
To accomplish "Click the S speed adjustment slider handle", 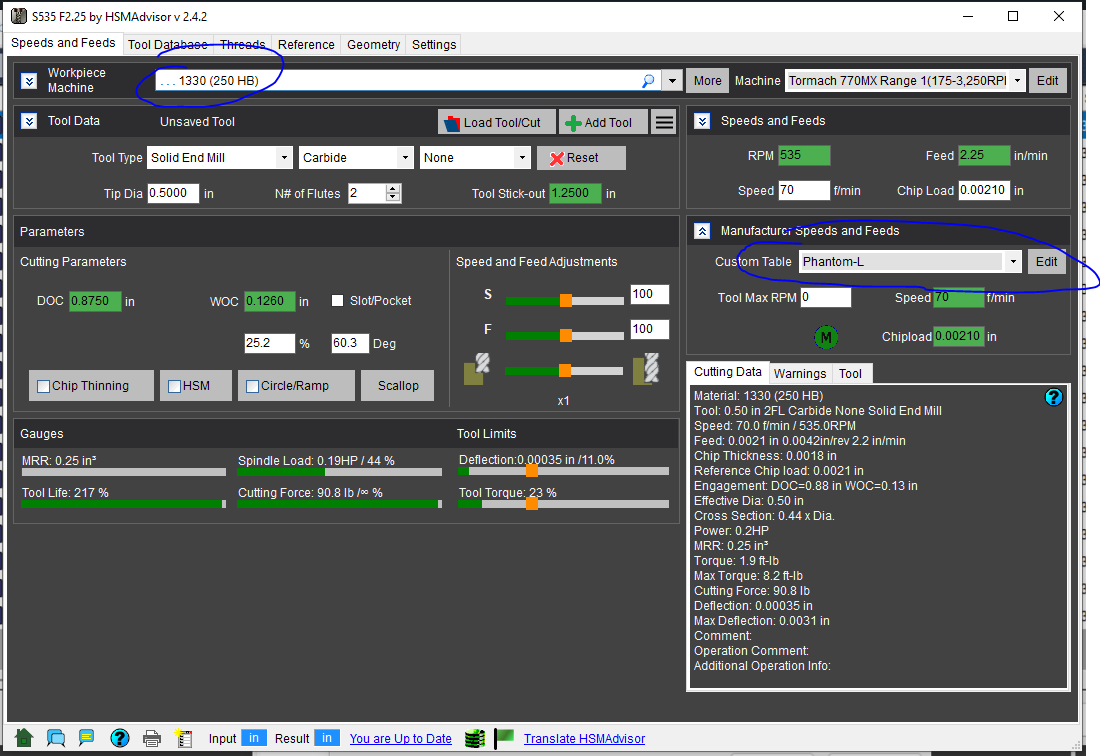I will pyautogui.click(x=565, y=300).
